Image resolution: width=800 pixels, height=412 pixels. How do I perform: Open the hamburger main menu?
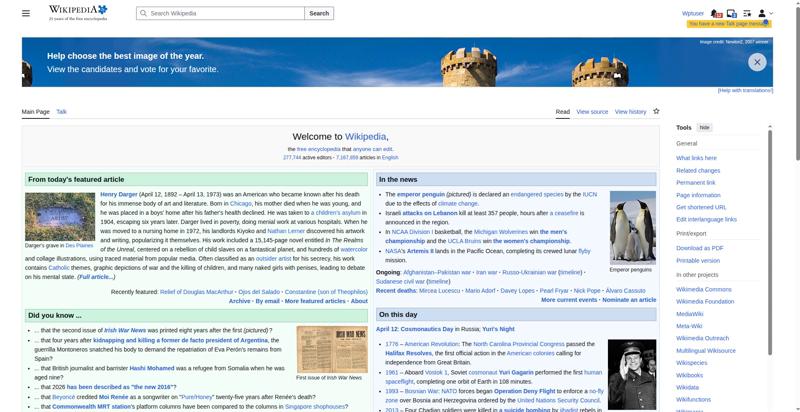[x=26, y=13]
